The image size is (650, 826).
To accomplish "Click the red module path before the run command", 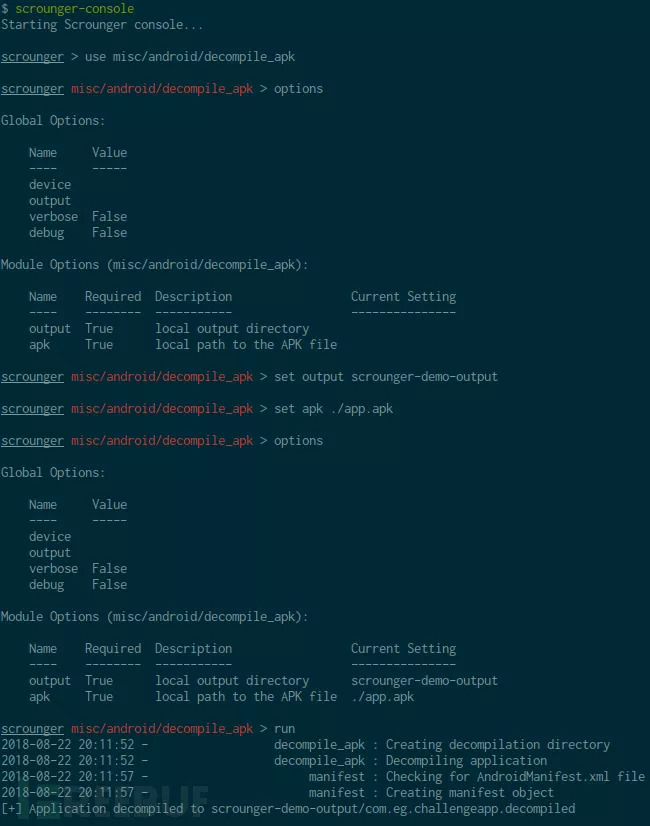I will [162, 728].
